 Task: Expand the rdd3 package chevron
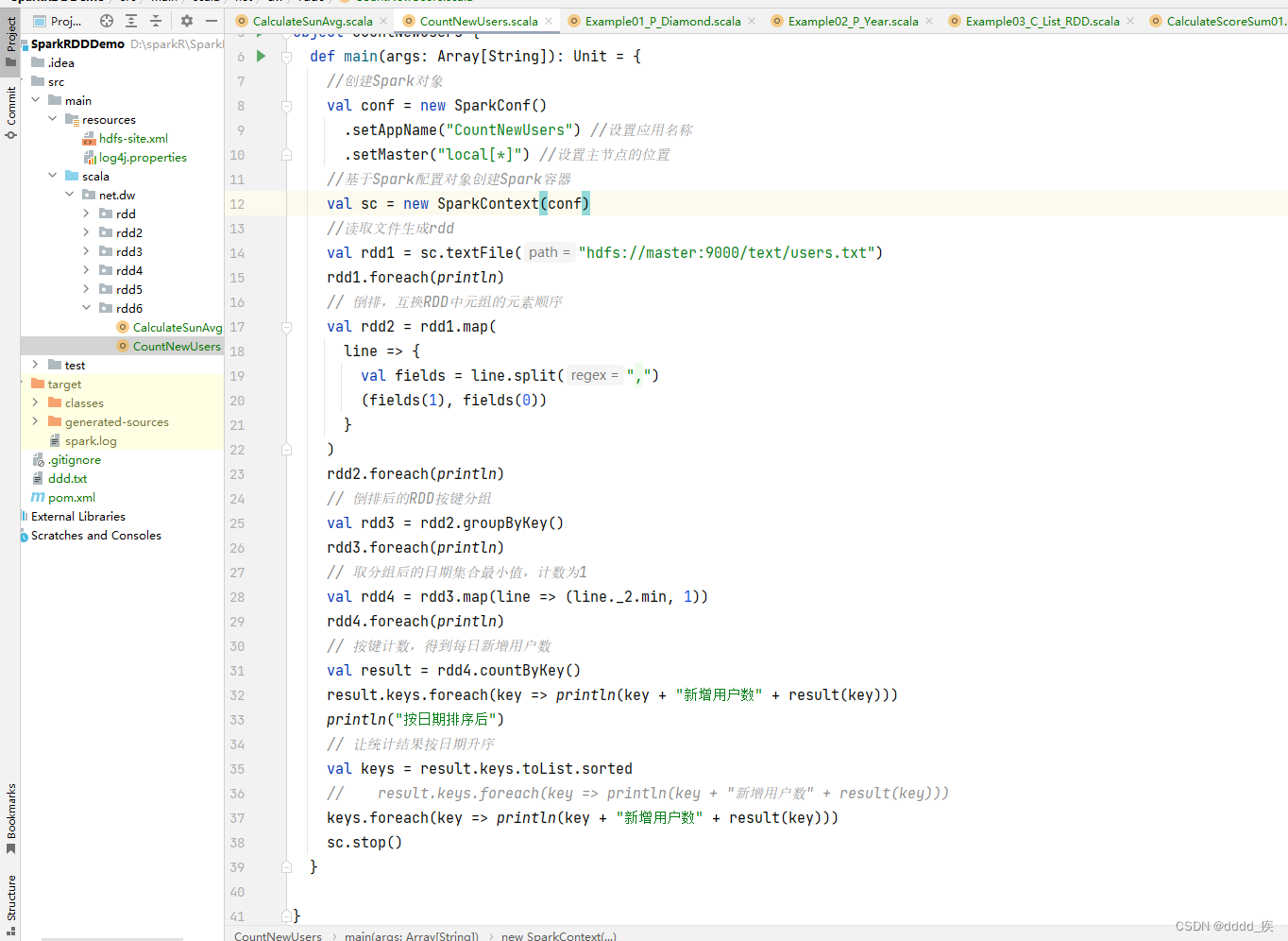pyautogui.click(x=87, y=251)
